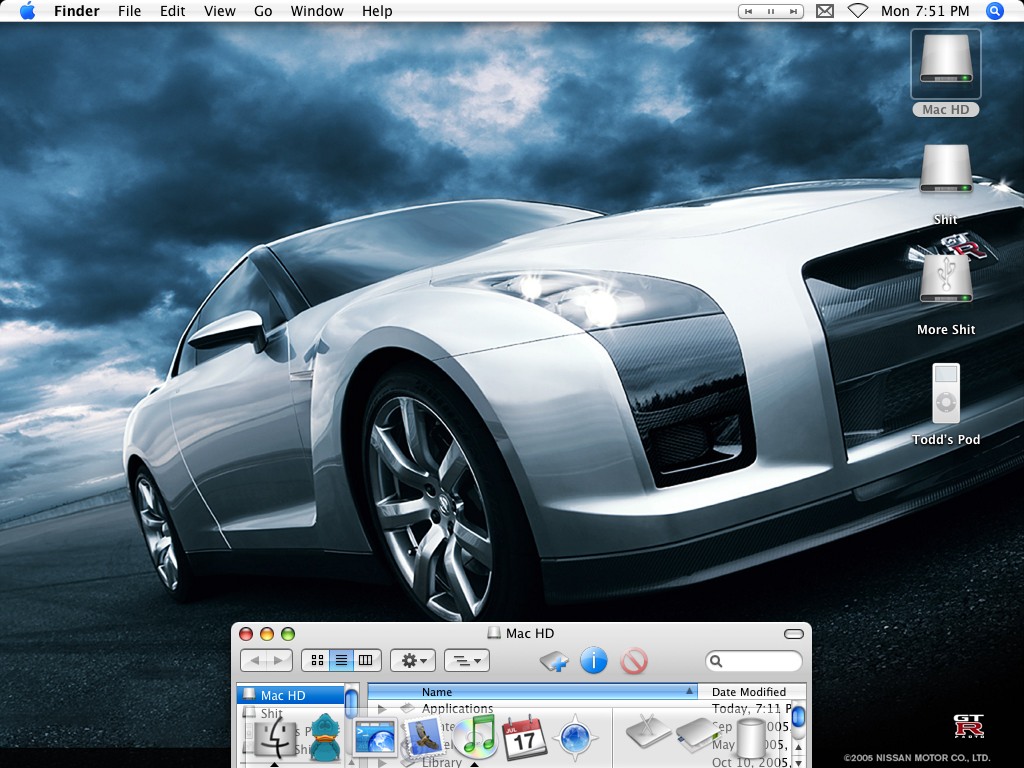Open the Go menu

click(263, 11)
